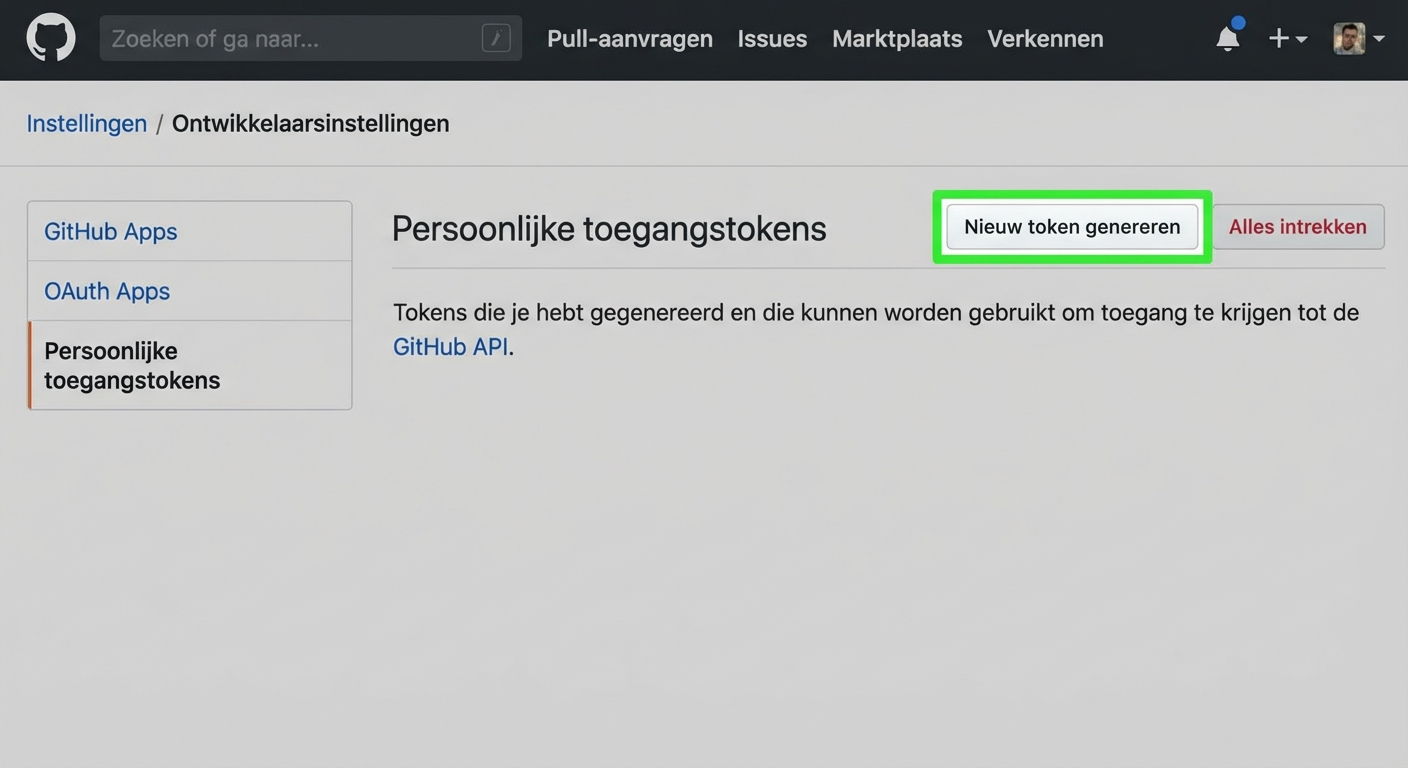1408x768 pixels.
Task: Open the create new menu via plus icon
Action: pos(1278,38)
